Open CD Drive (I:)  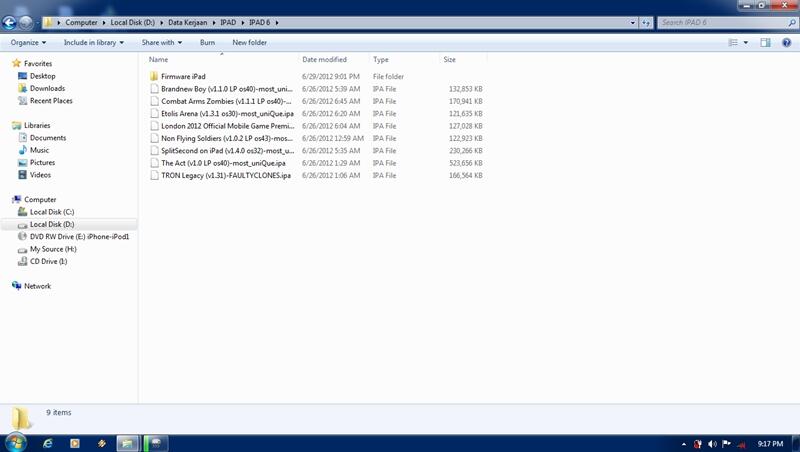48,261
